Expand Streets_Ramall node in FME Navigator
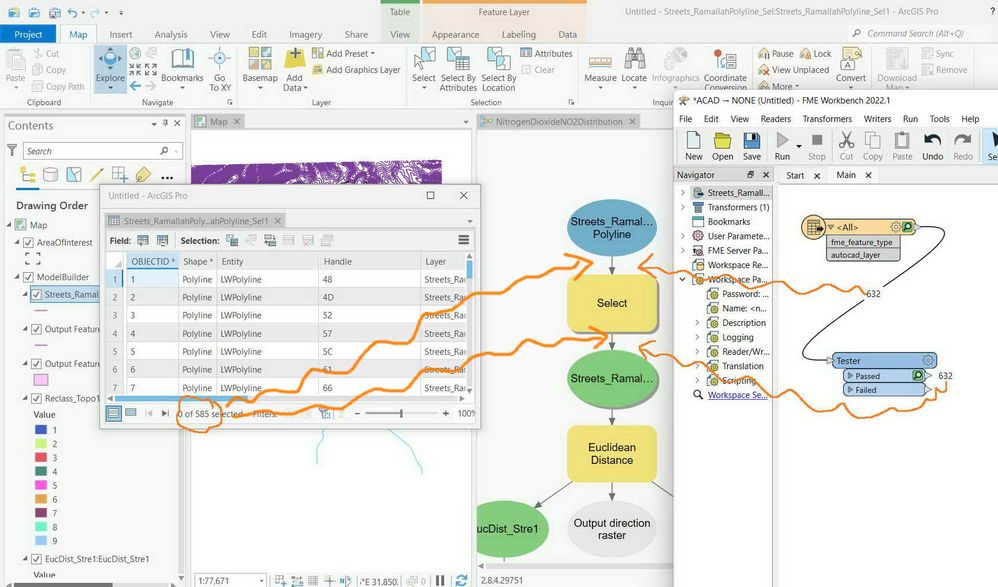The width and height of the screenshot is (998, 587). click(683, 192)
